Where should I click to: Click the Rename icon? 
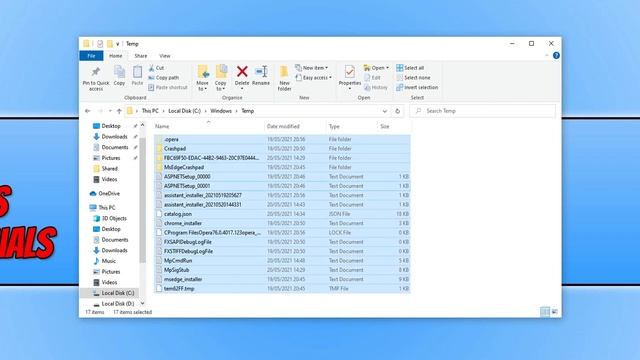tap(261, 72)
